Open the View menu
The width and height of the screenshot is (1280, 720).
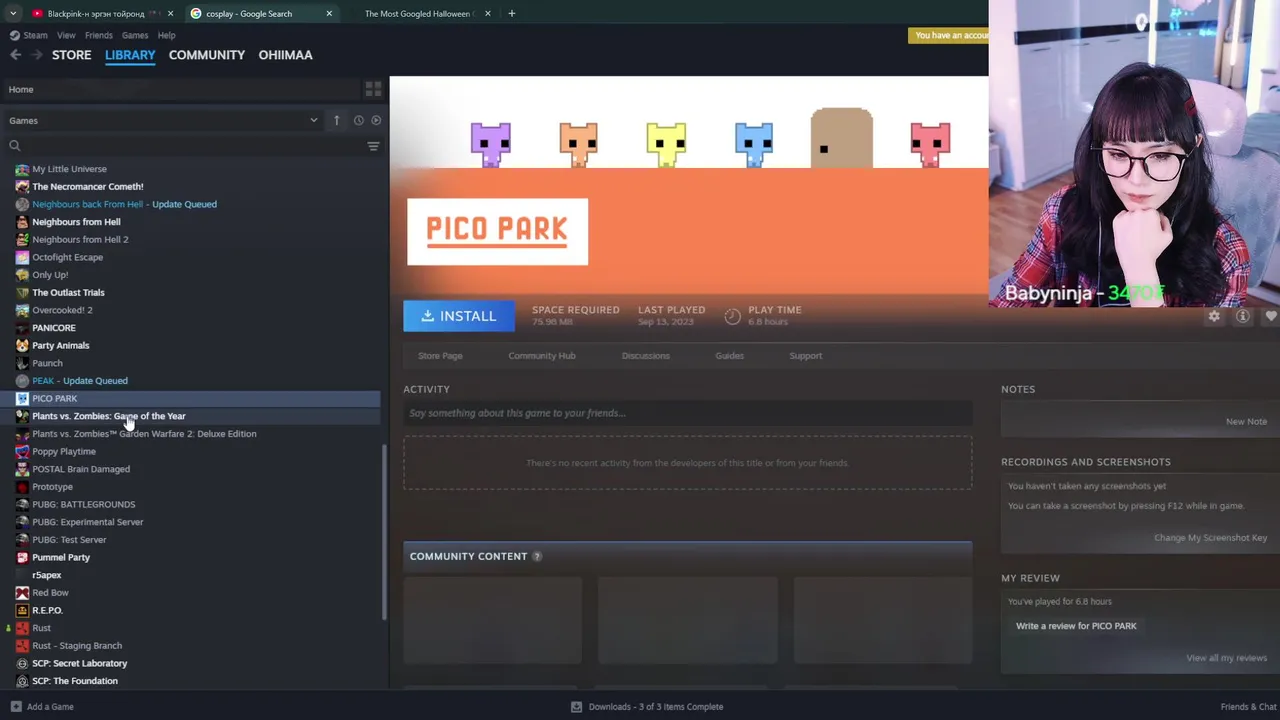coord(66,35)
